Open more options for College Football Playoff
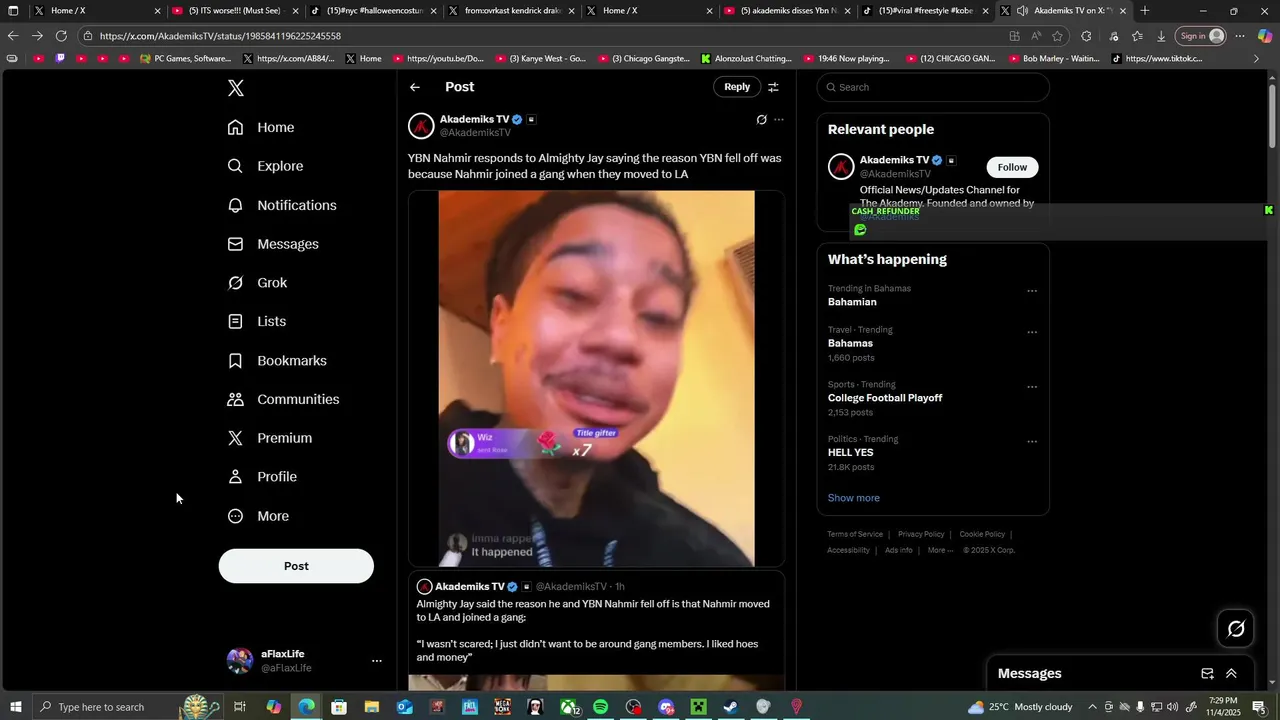The height and width of the screenshot is (720, 1280). tap(1032, 387)
